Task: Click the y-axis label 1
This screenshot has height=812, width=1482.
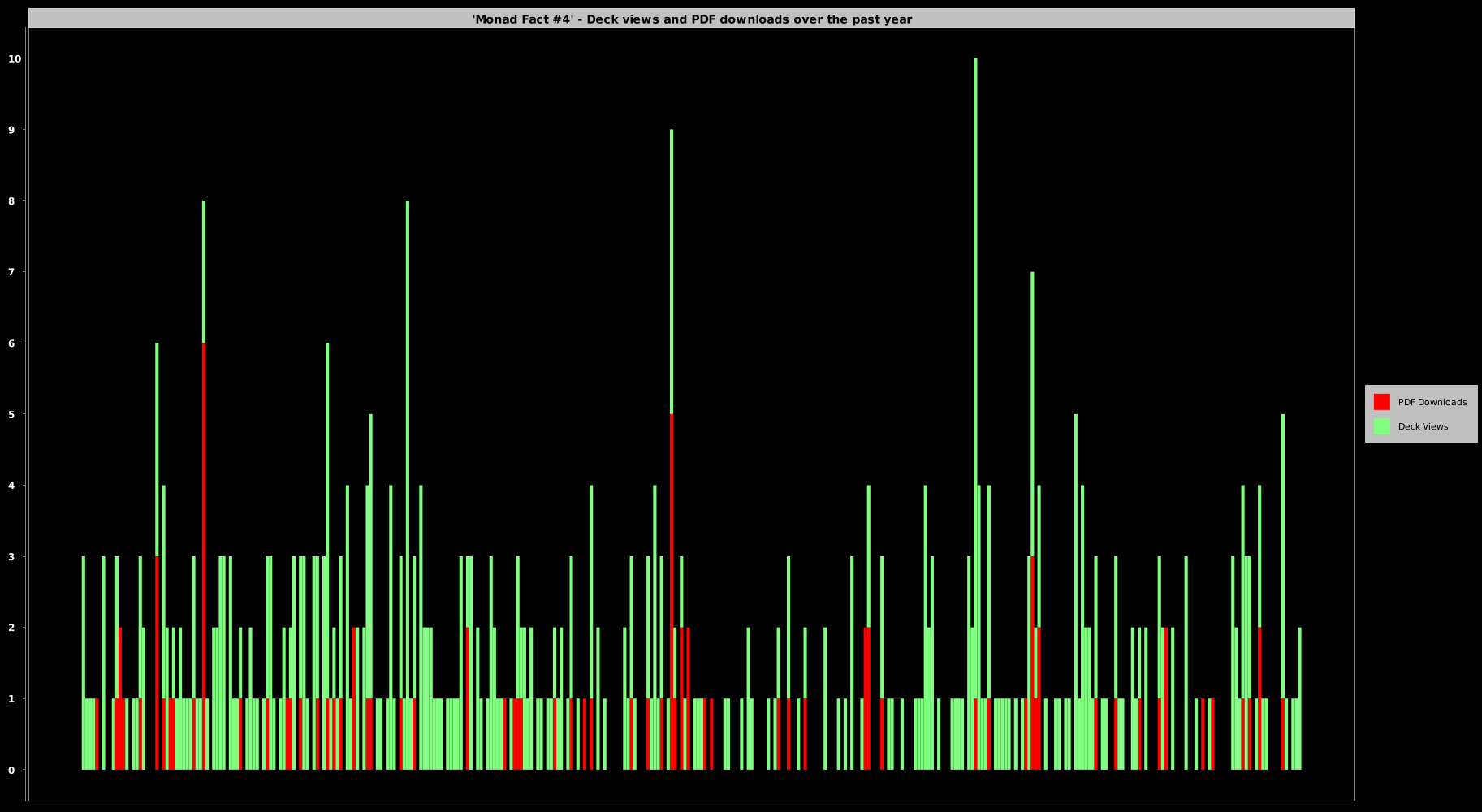Action: pyautogui.click(x=11, y=699)
